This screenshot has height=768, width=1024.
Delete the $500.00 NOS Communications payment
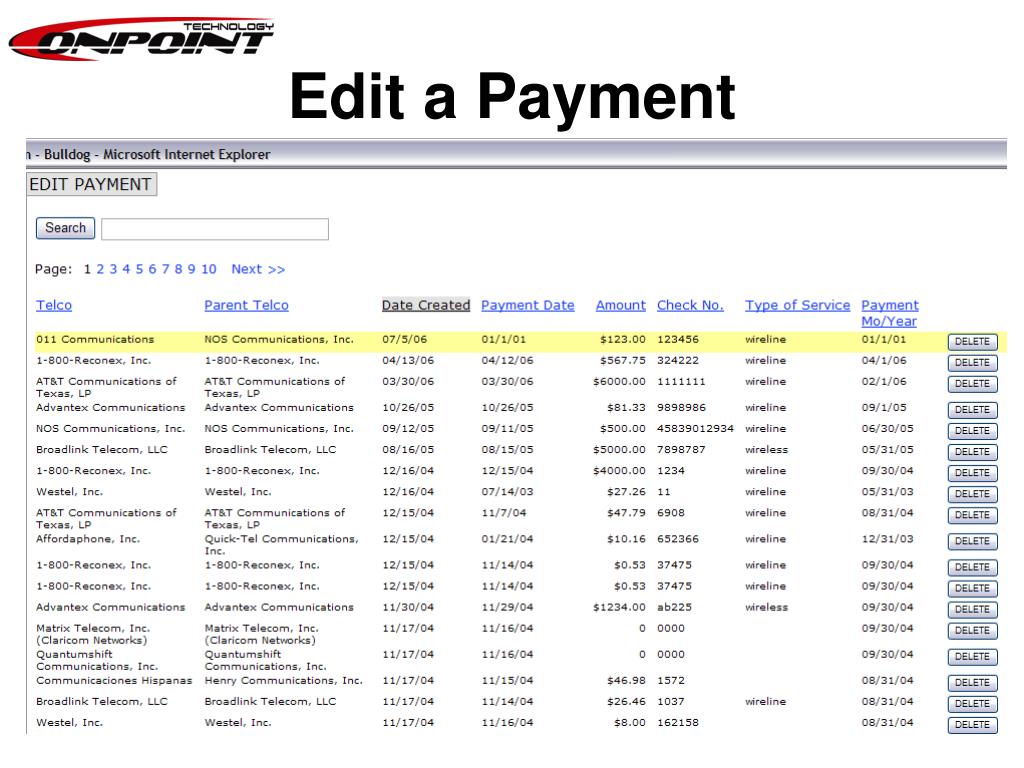[x=972, y=430]
